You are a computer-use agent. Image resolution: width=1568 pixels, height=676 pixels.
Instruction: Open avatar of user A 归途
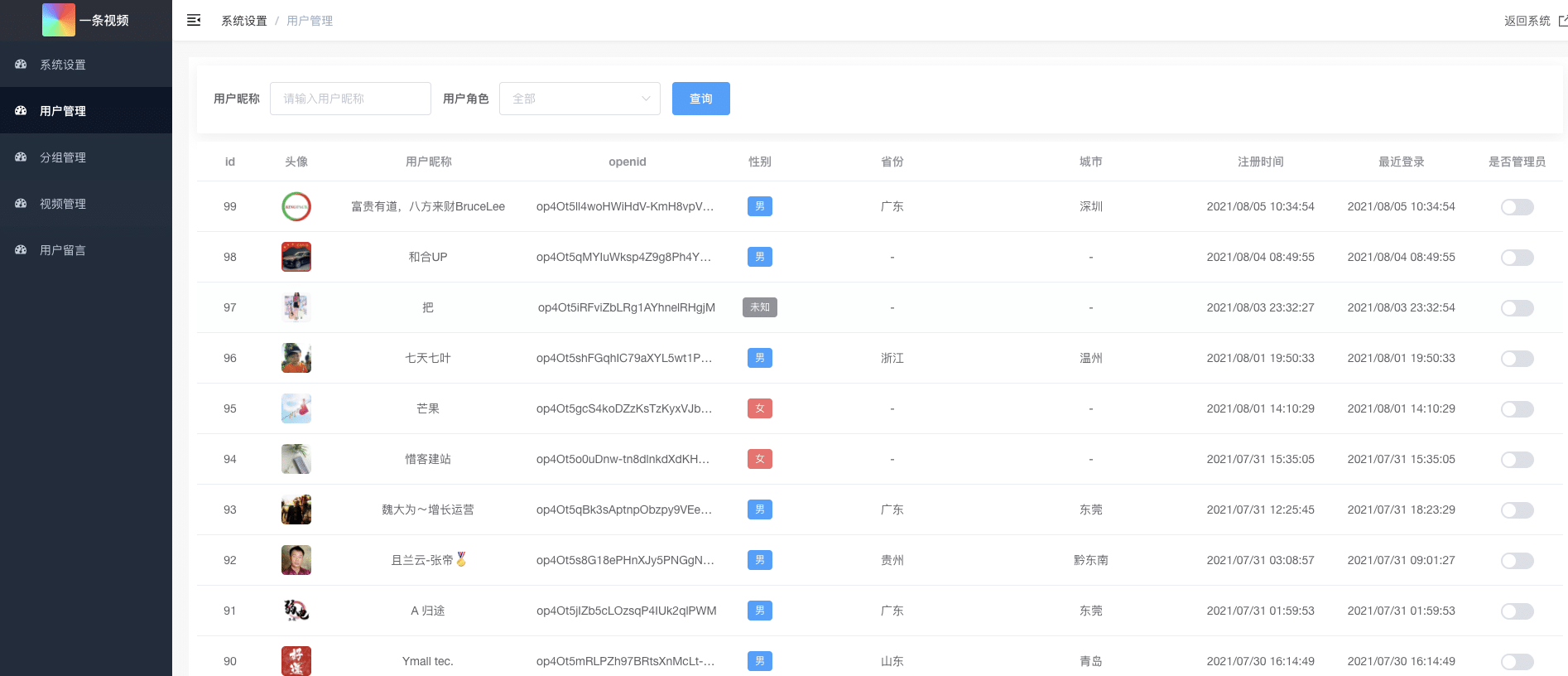[x=296, y=611]
